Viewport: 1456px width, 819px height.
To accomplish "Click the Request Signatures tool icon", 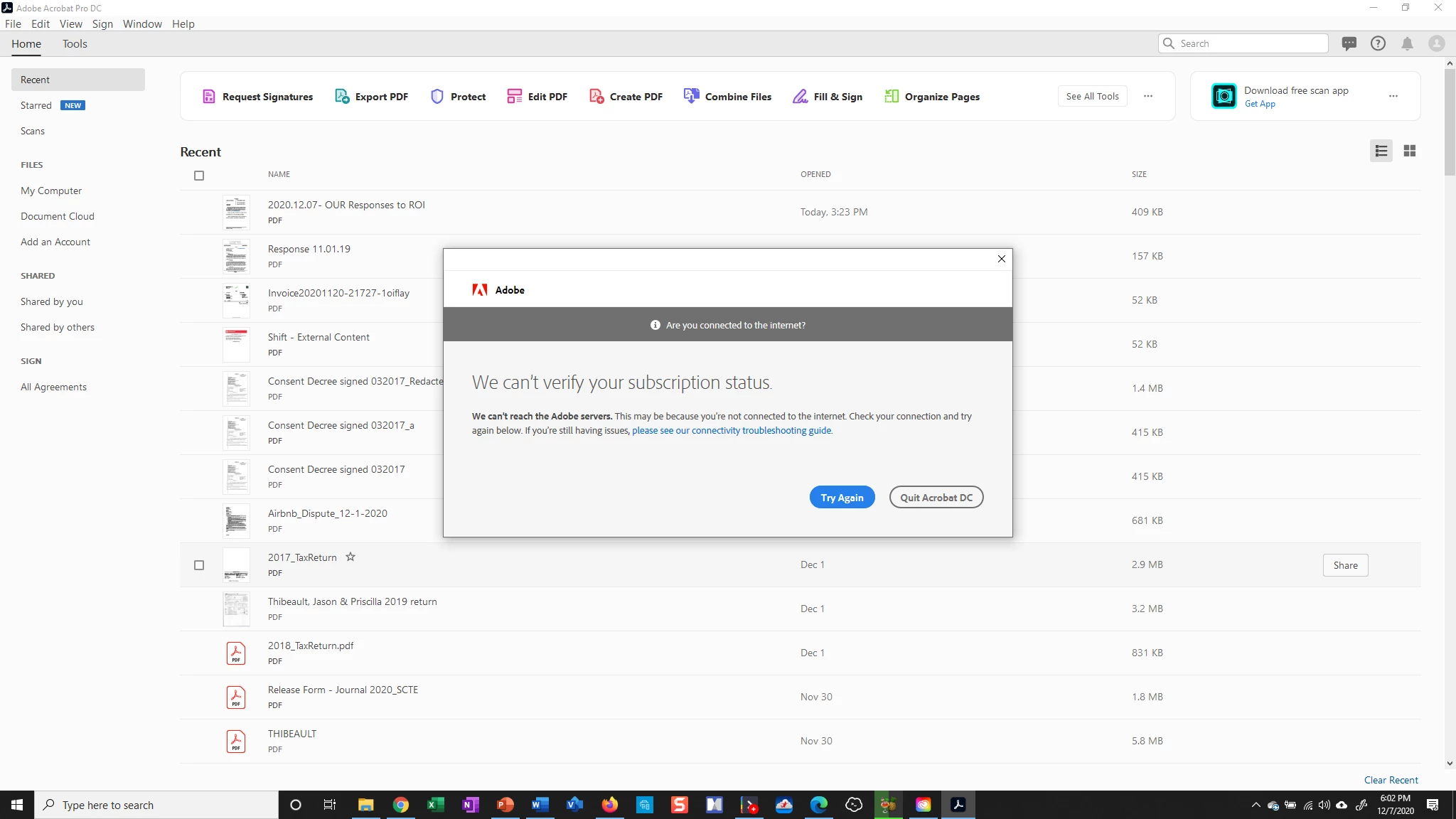I will coord(209,97).
